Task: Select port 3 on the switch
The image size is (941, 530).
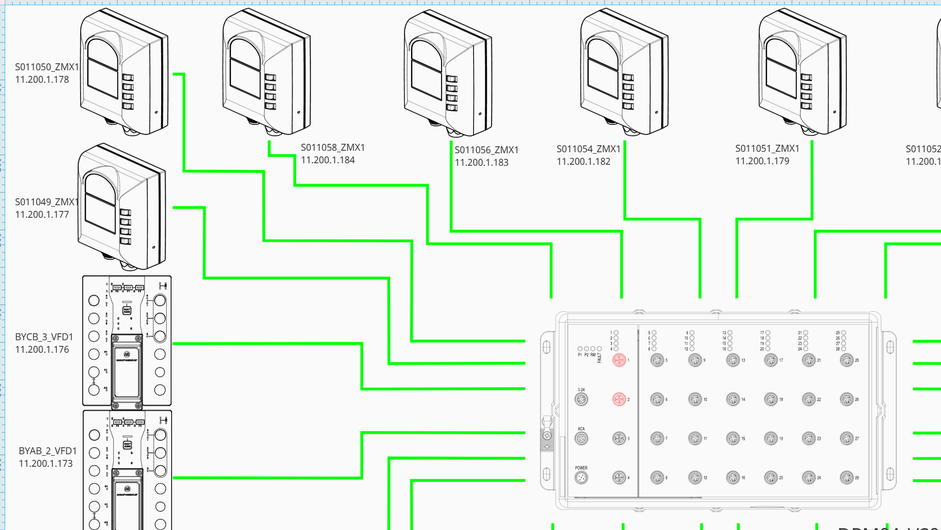Action: tap(619, 439)
